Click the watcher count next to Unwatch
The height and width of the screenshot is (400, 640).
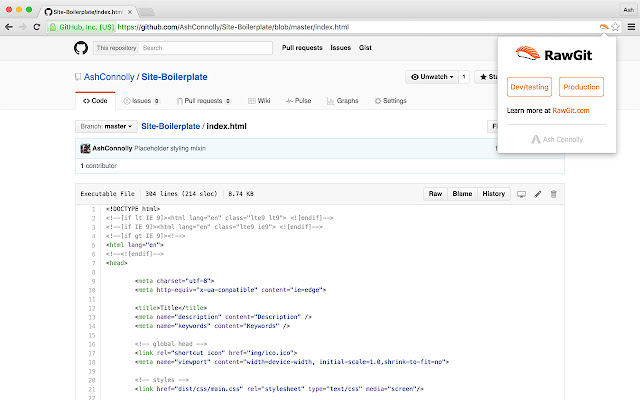click(464, 77)
